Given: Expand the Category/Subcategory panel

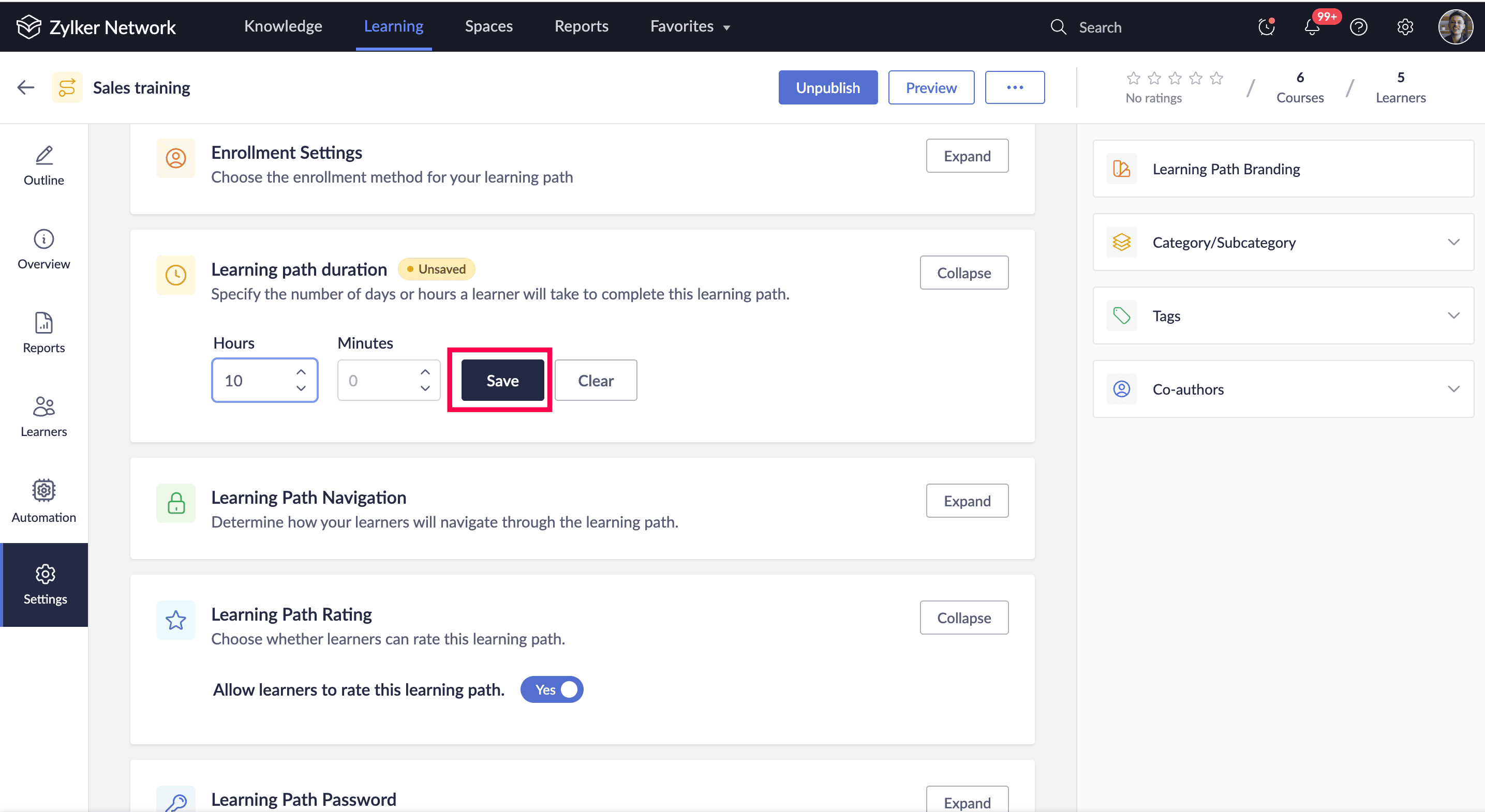Looking at the screenshot, I should coord(1453,242).
